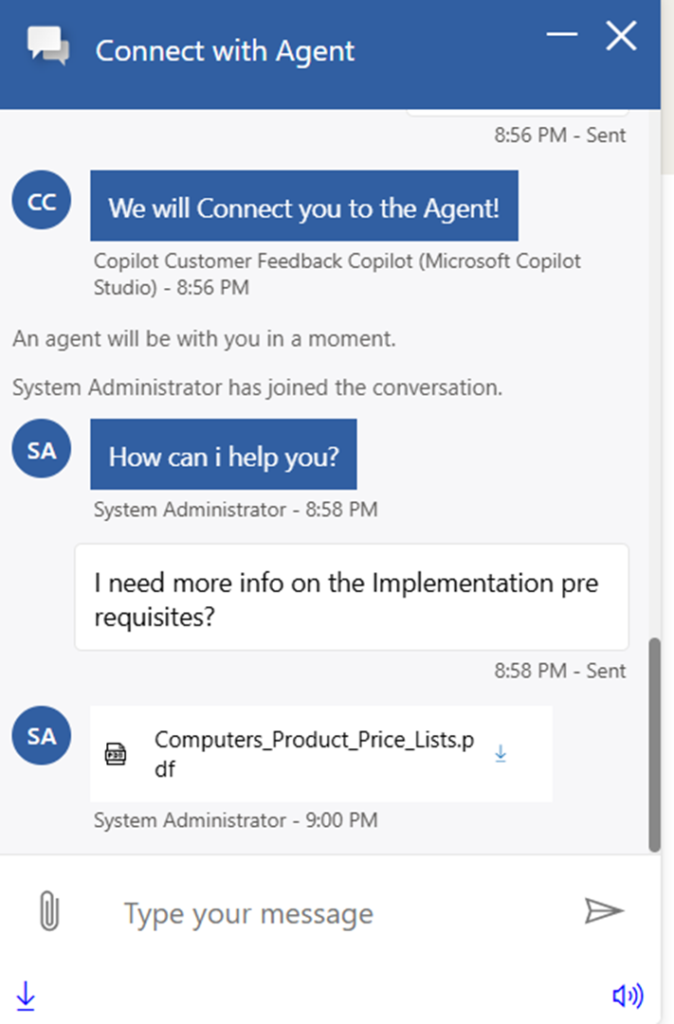
Task: Click the paperclip attach file icon
Action: point(48,911)
